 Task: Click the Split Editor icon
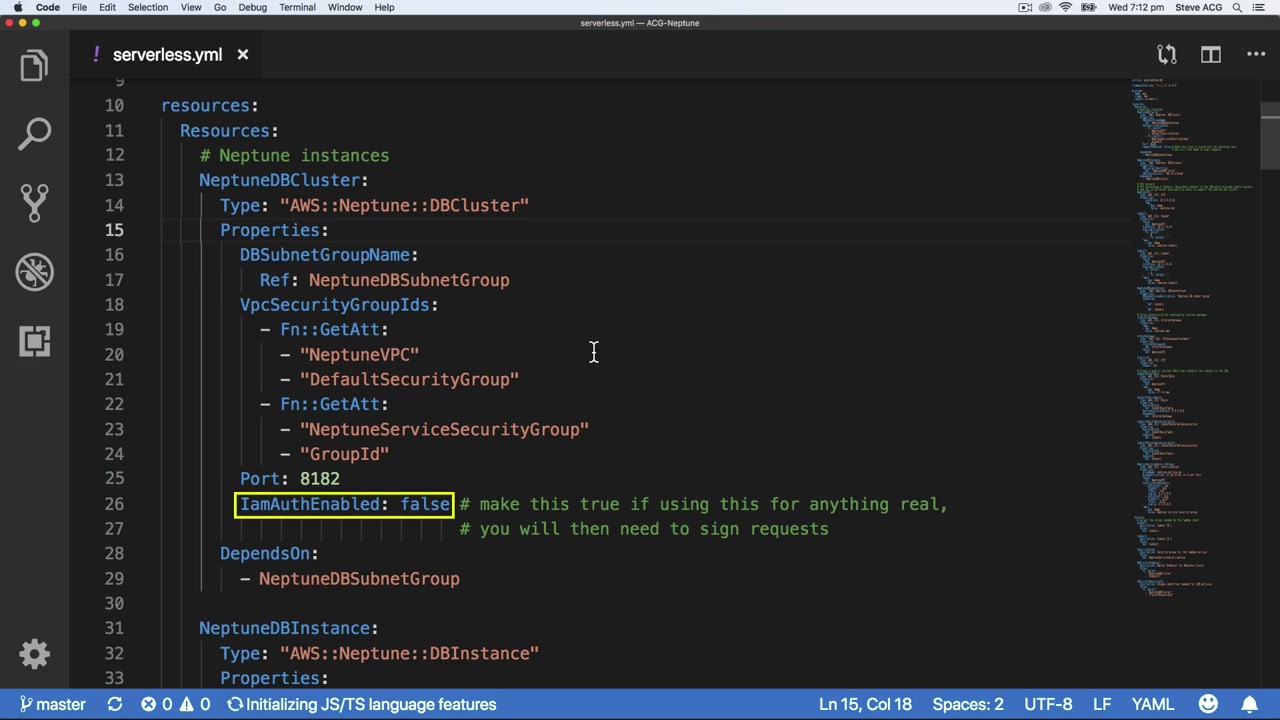[x=1211, y=55]
